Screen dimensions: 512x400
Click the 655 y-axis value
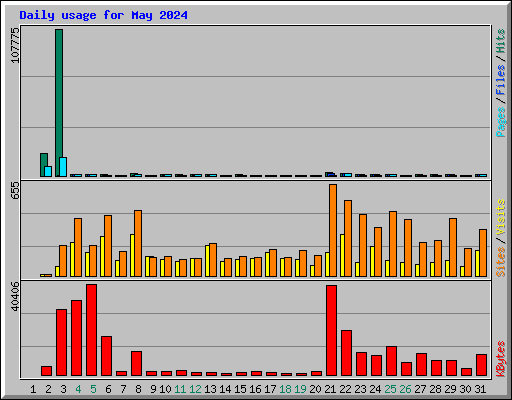(x=15, y=191)
